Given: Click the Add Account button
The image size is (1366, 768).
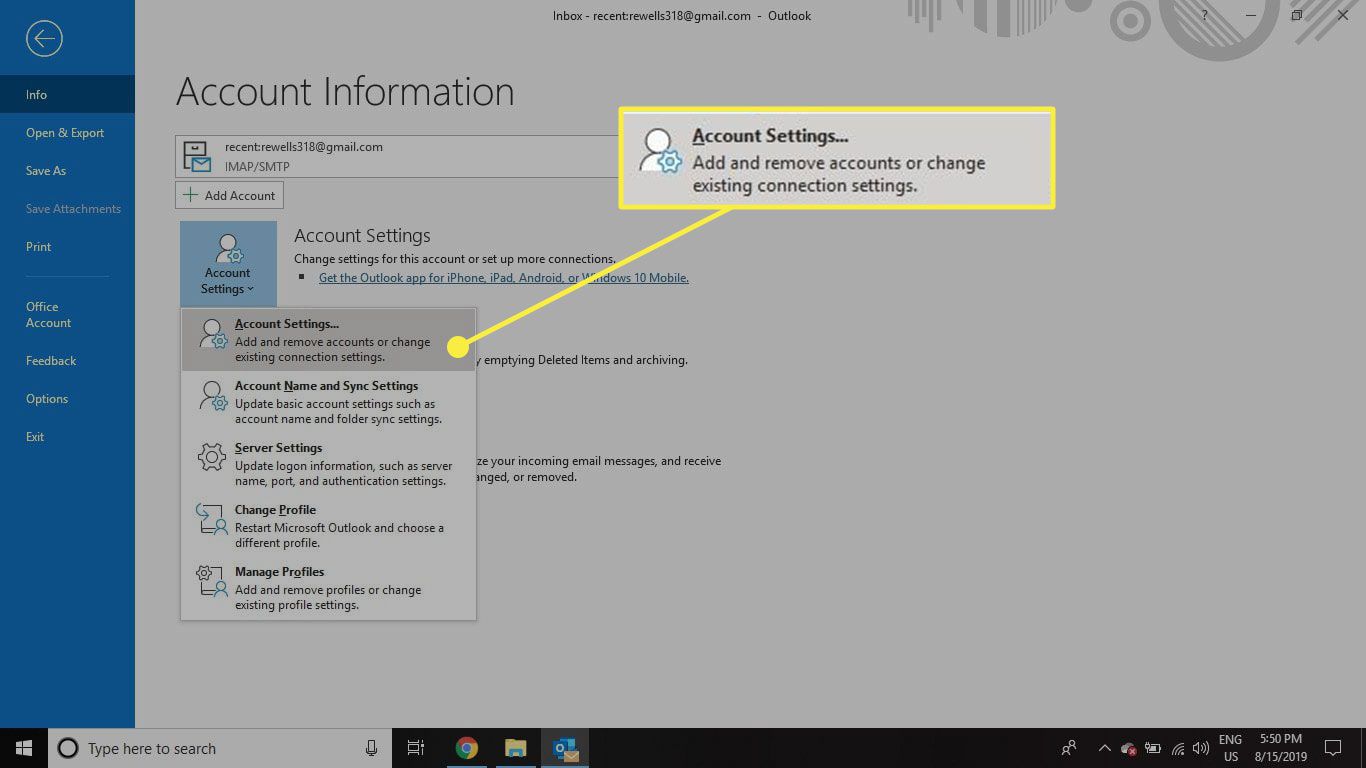Looking at the screenshot, I should coord(230,195).
